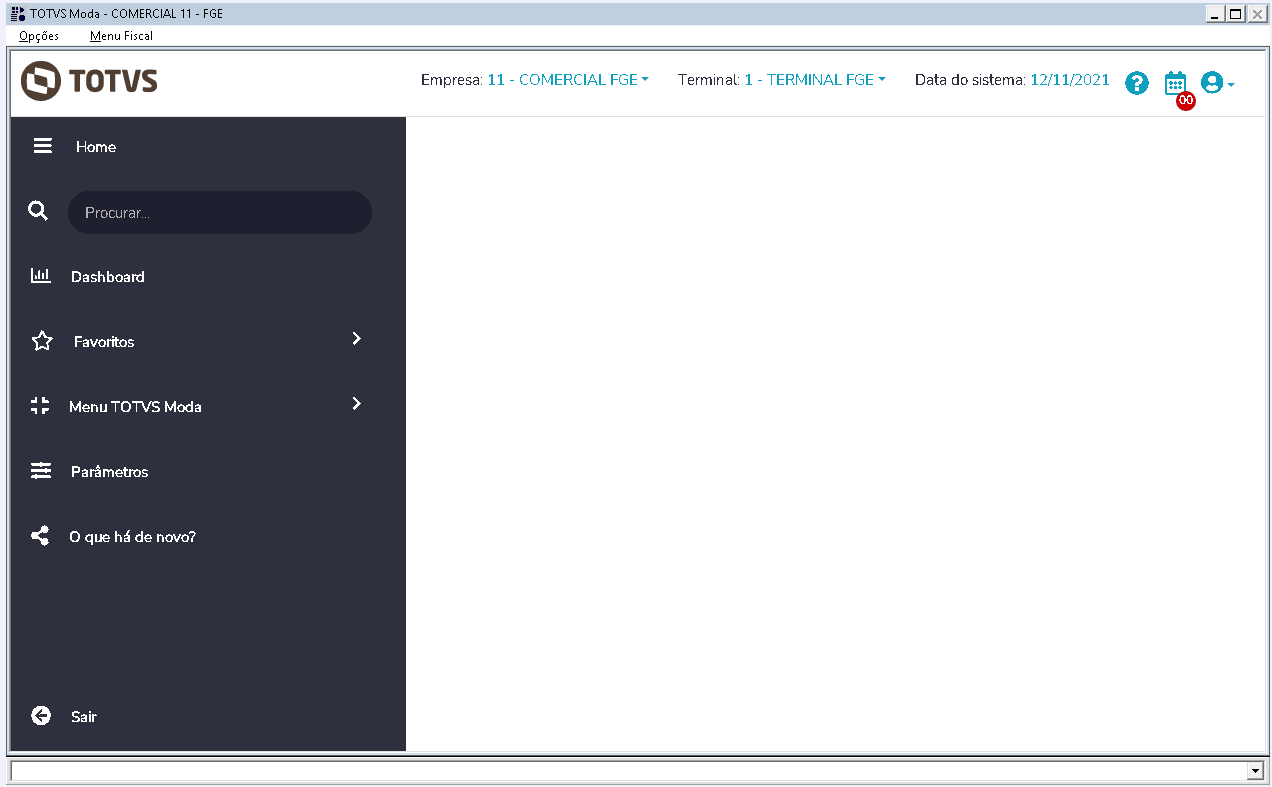Open the Dashboard sidebar item

[108, 277]
